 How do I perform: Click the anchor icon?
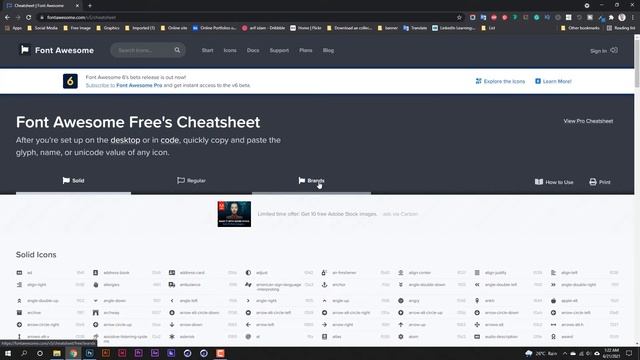[324, 285]
